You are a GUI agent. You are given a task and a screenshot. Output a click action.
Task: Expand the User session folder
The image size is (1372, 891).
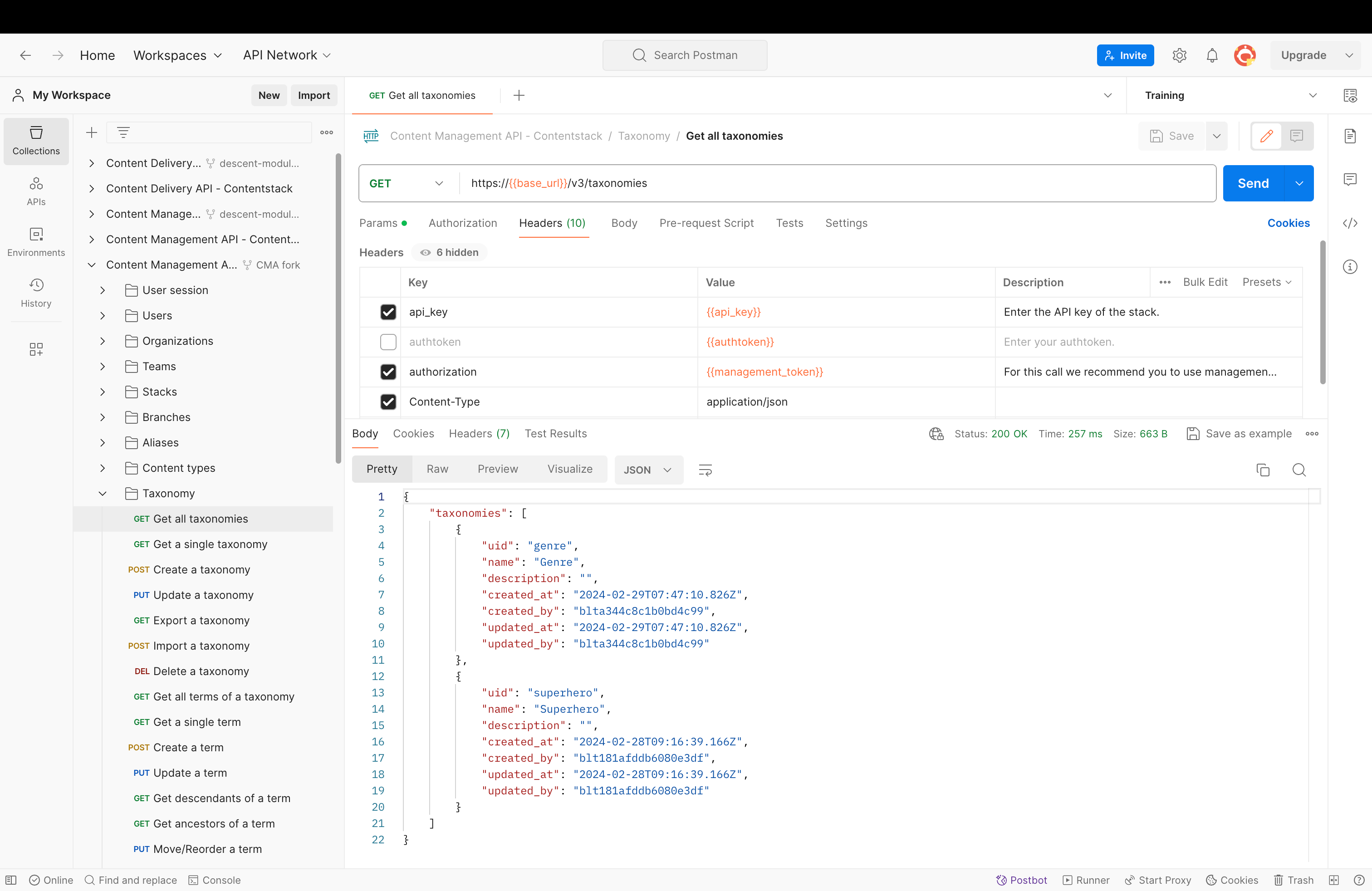pos(103,290)
